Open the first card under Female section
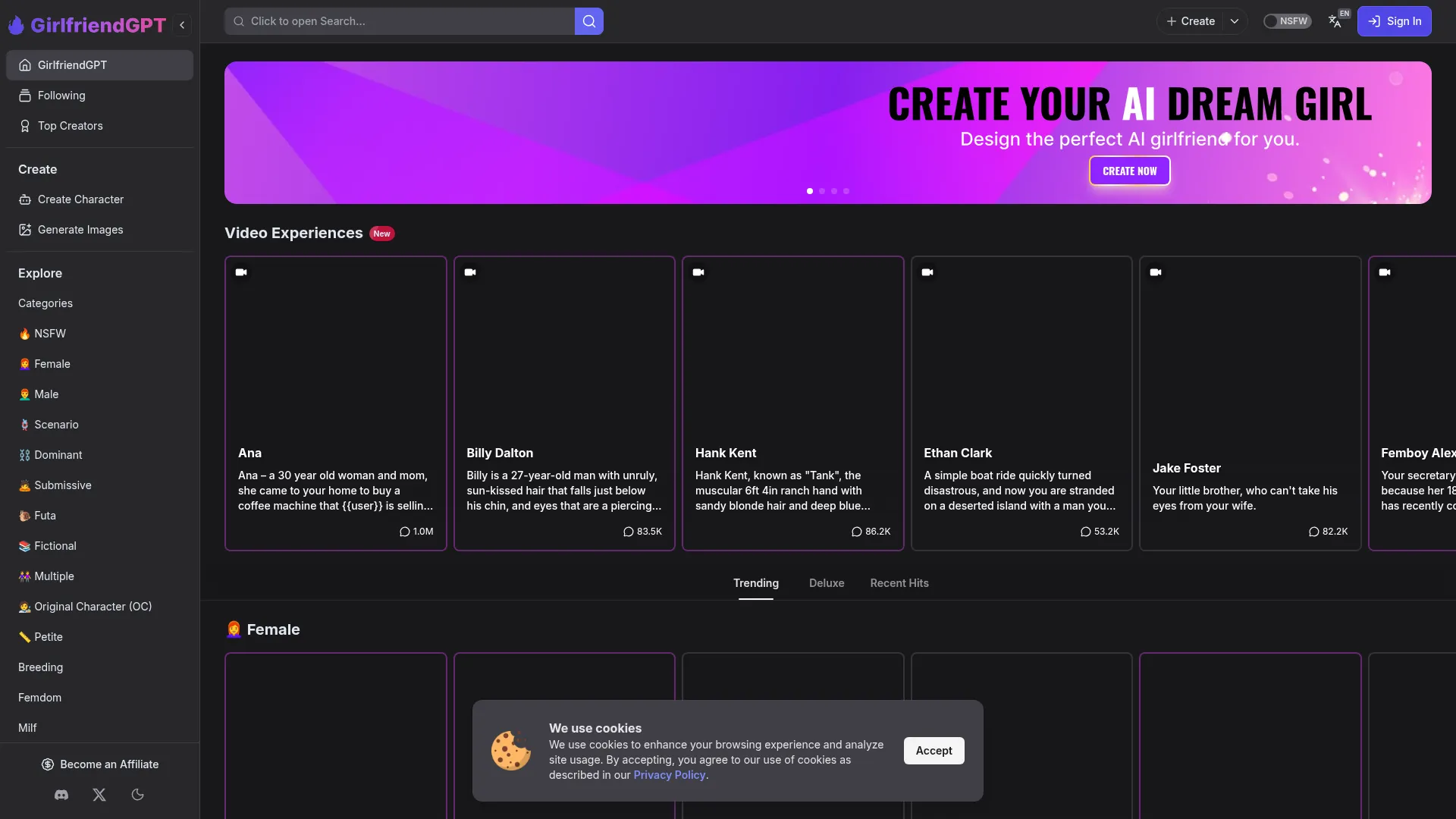This screenshot has height=819, width=1456. [336, 736]
